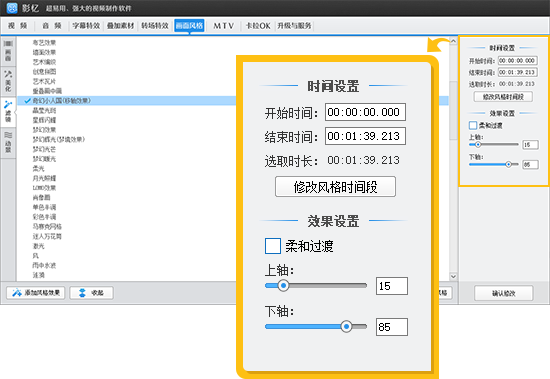Click the 爱剪辑 app logo icon
The width and height of the screenshot is (550, 379).
[x=12, y=8]
